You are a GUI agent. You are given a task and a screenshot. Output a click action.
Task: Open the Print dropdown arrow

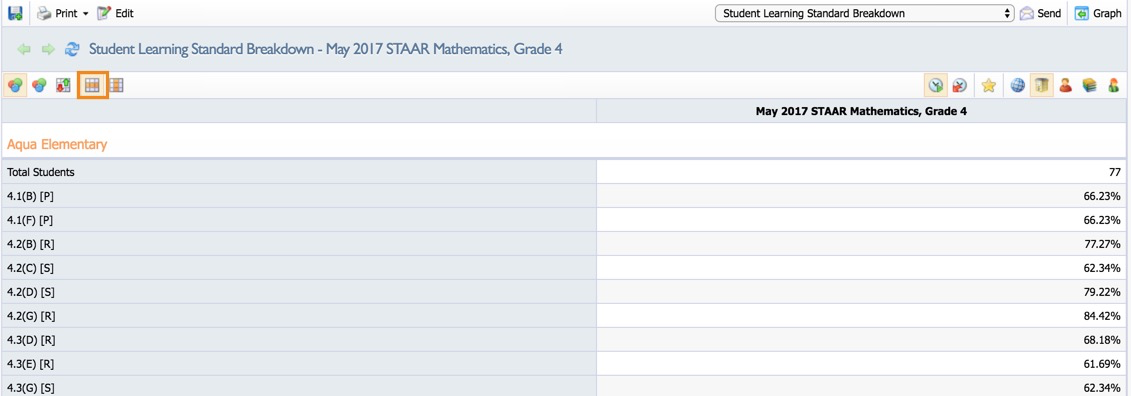pyautogui.click(x=85, y=14)
